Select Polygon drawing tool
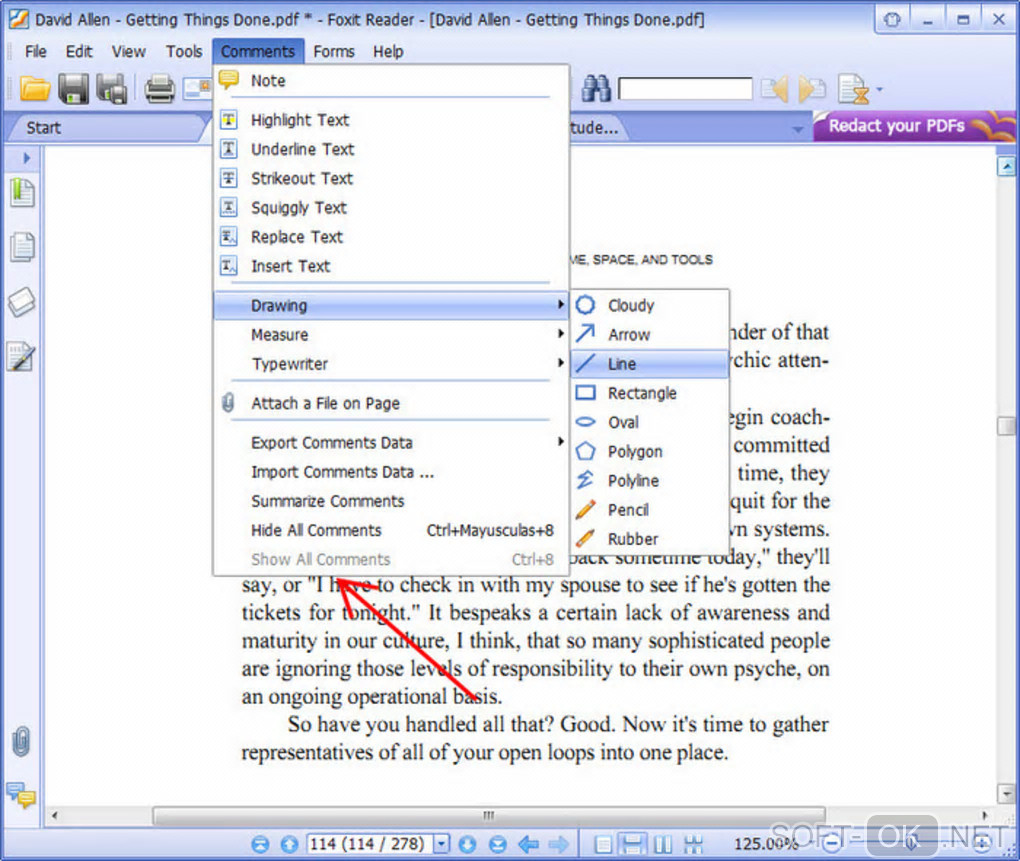Screen dimensions: 1020x861 point(650,452)
